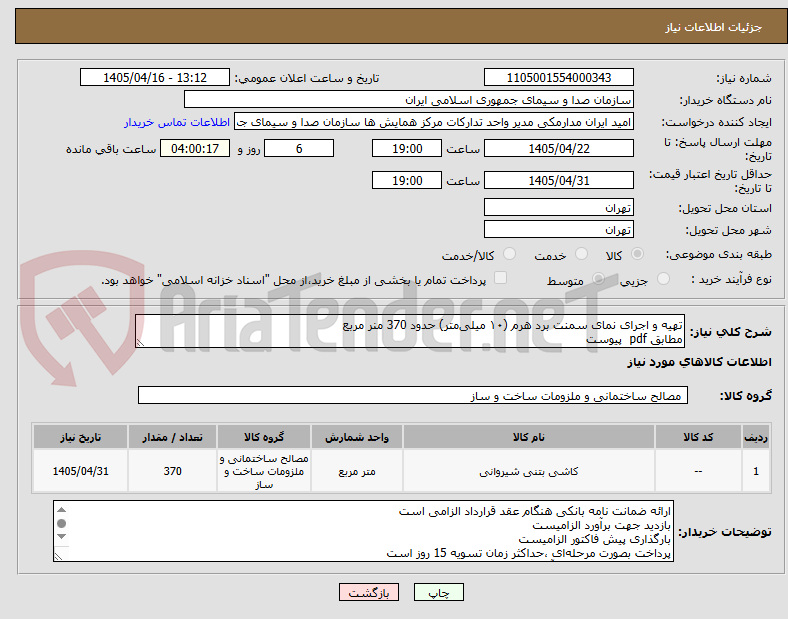Select the کالا radio button

pyautogui.click(x=637, y=254)
